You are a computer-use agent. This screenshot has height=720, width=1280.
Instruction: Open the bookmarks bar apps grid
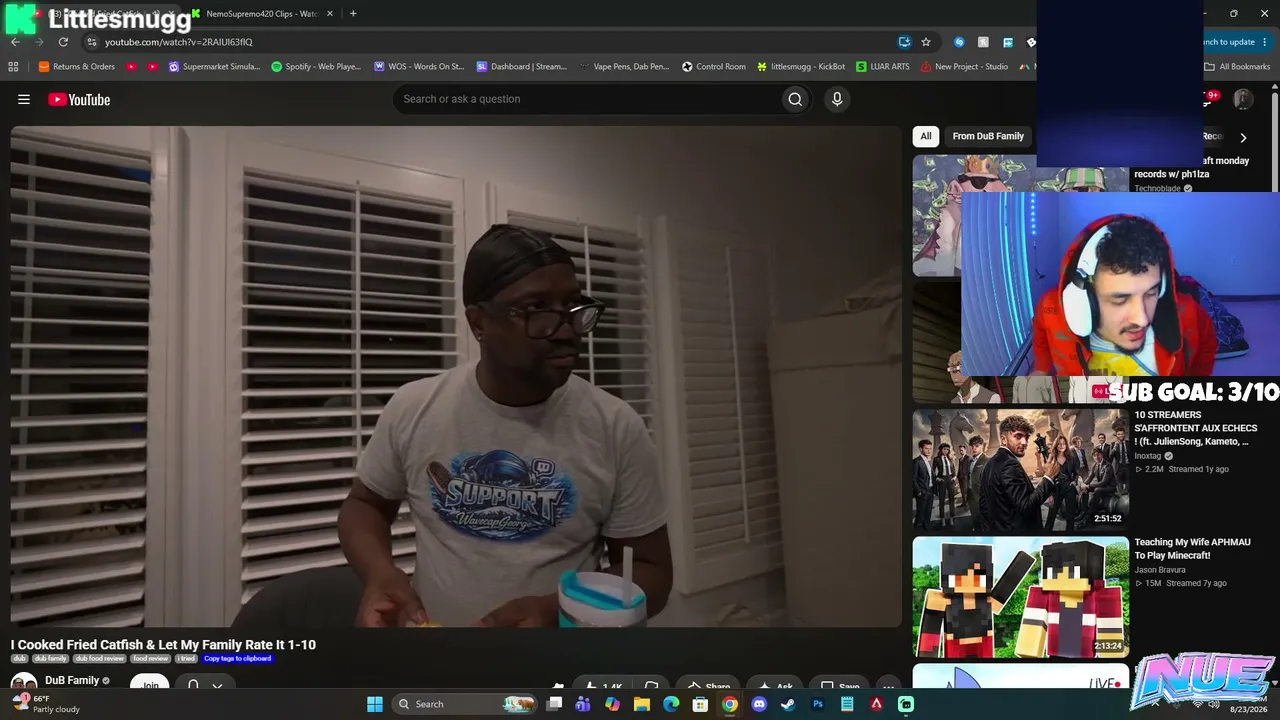[x=13, y=67]
